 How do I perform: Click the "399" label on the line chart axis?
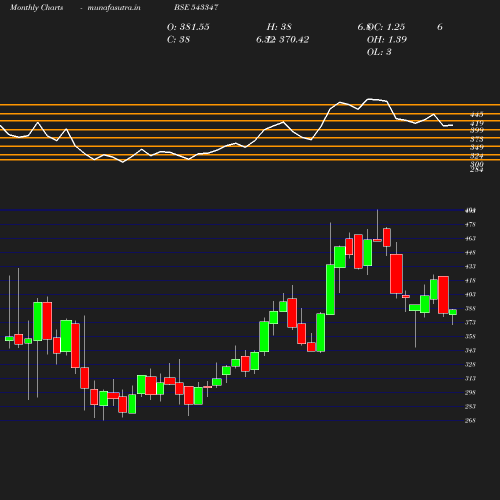coord(477,130)
